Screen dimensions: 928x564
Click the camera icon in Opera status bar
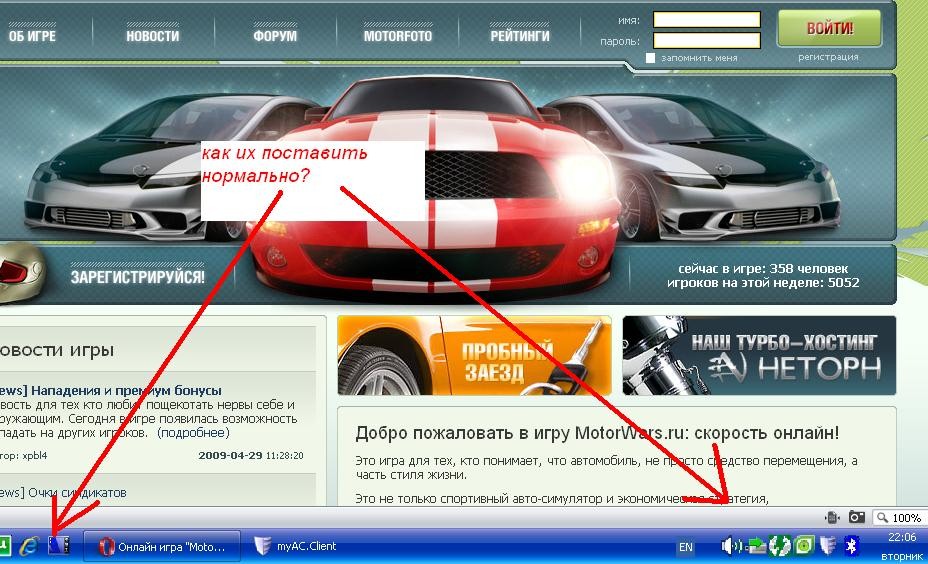[x=856, y=517]
